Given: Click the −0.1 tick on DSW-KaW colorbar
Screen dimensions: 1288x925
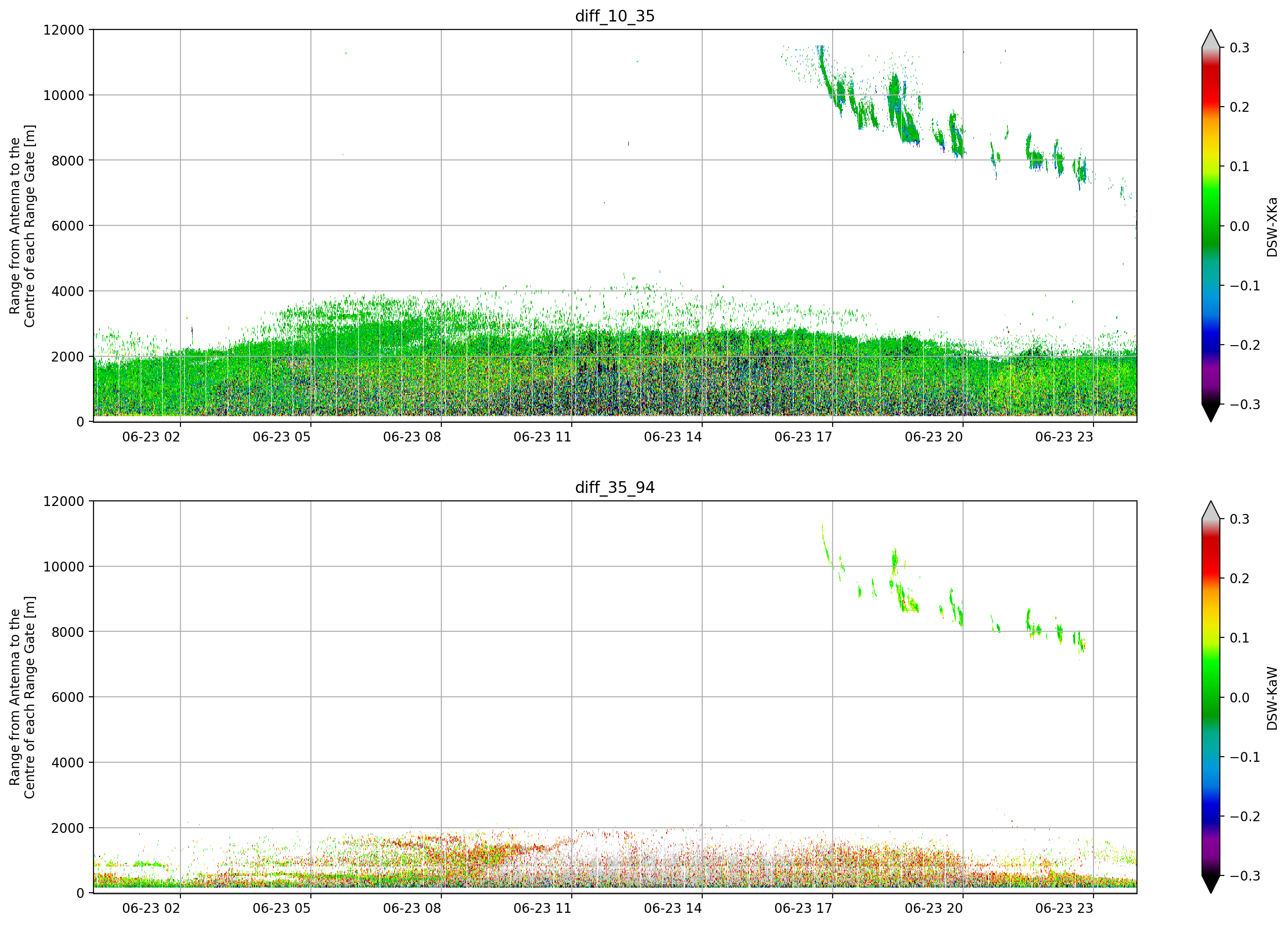Looking at the screenshot, I should 1245,758.
